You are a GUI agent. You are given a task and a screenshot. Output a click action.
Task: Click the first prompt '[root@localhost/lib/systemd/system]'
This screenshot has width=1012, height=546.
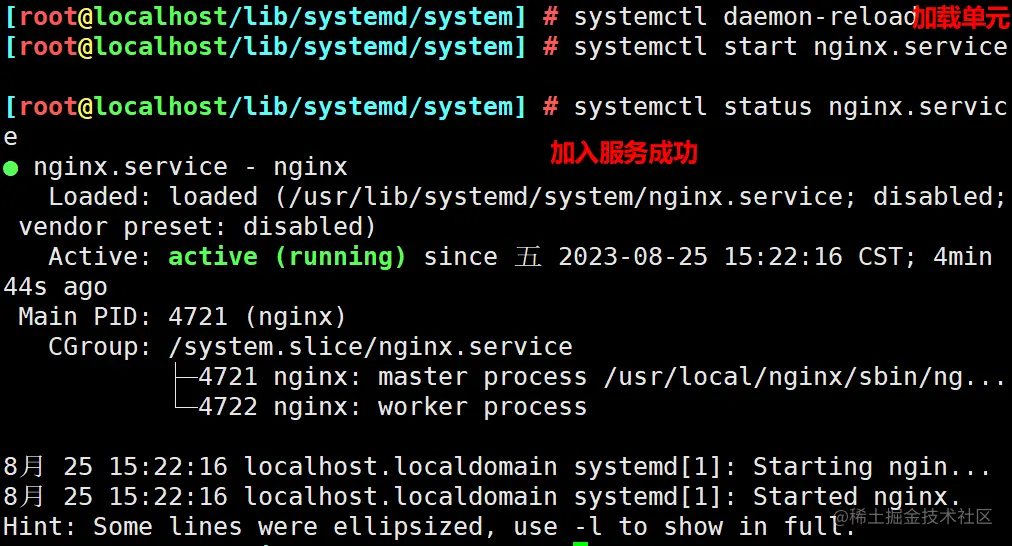(x=265, y=17)
